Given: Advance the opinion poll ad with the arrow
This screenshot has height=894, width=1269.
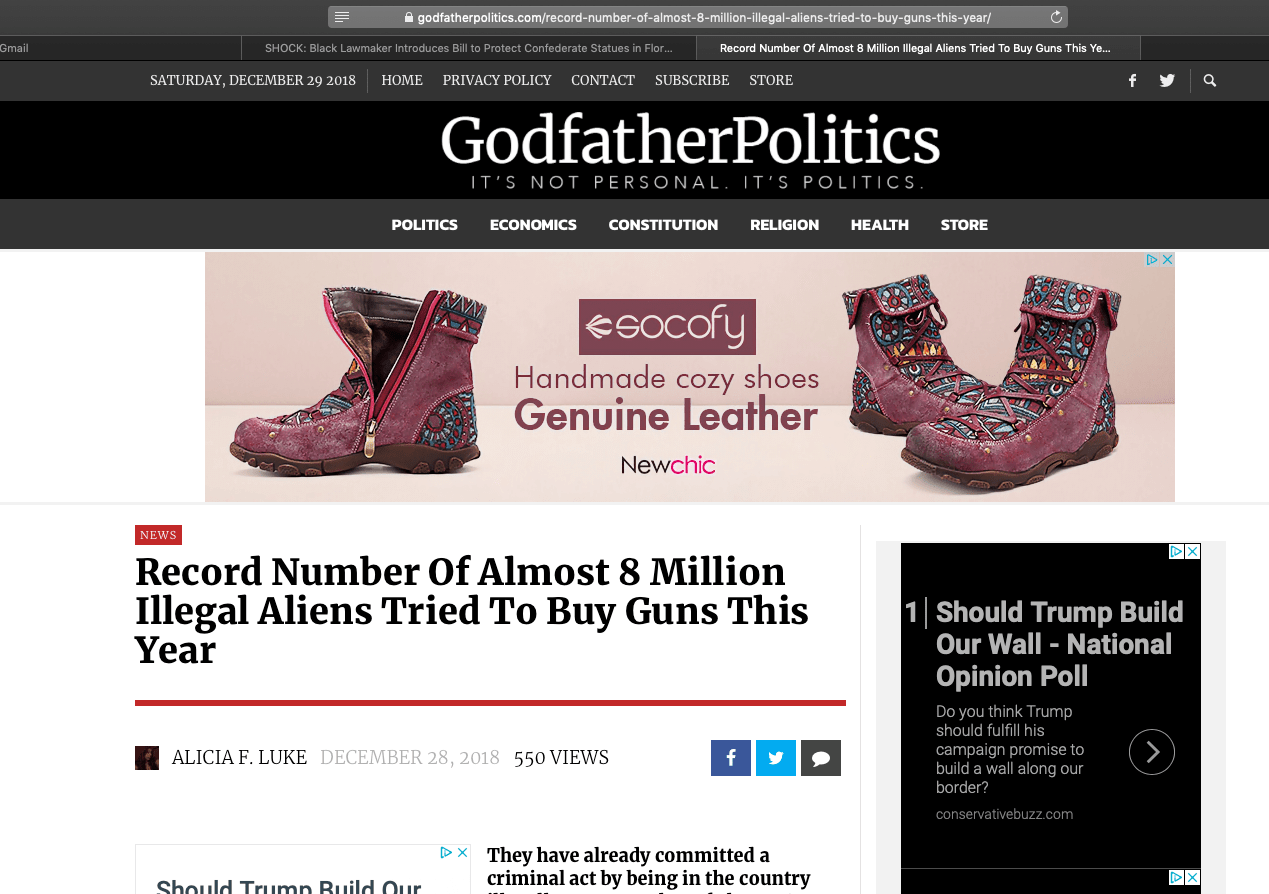Looking at the screenshot, I should point(1151,751).
